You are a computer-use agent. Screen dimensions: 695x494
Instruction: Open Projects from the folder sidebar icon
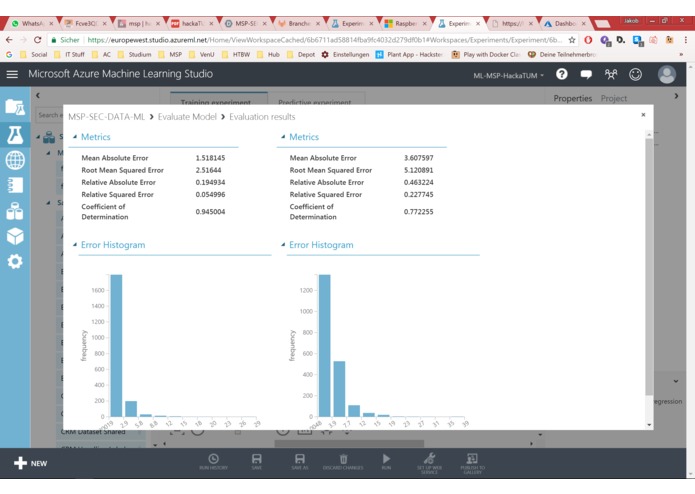pyautogui.click(x=15, y=107)
